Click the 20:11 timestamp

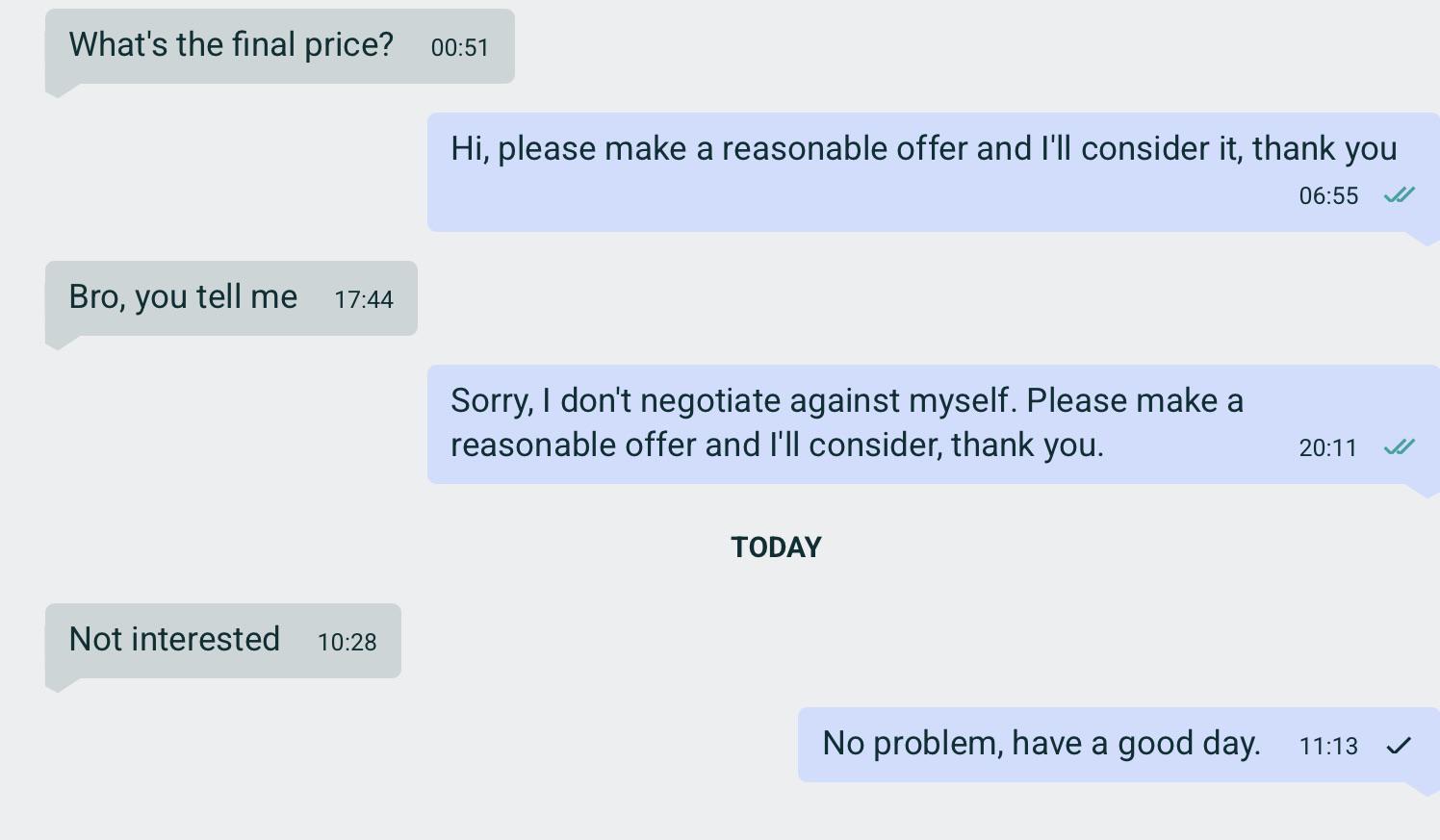(x=1328, y=448)
